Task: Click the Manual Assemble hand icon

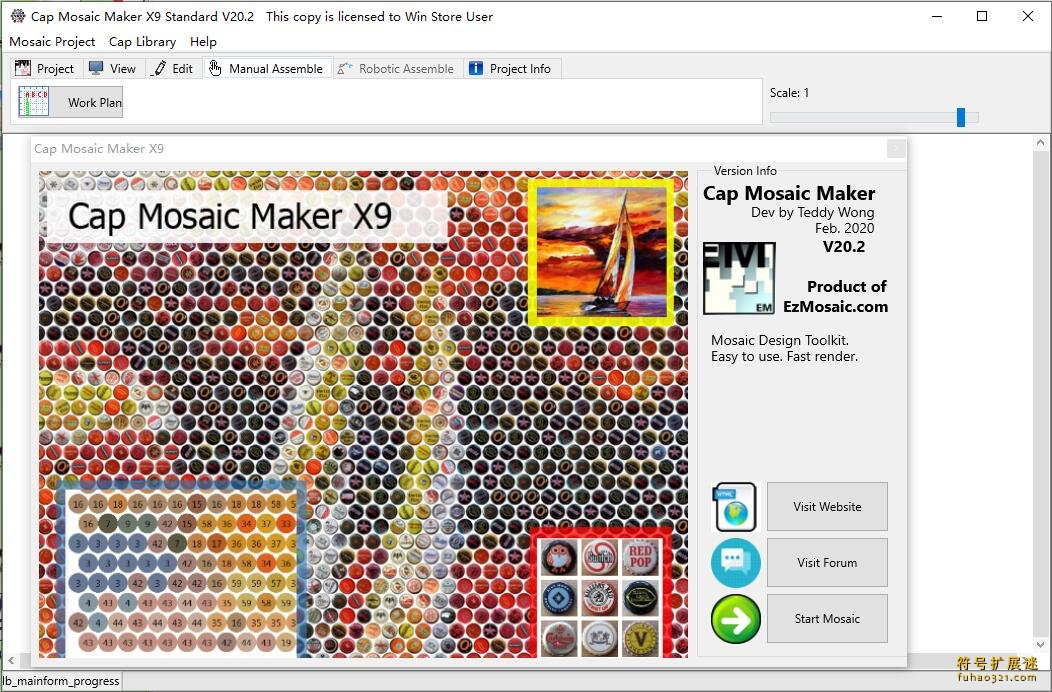Action: coord(214,67)
